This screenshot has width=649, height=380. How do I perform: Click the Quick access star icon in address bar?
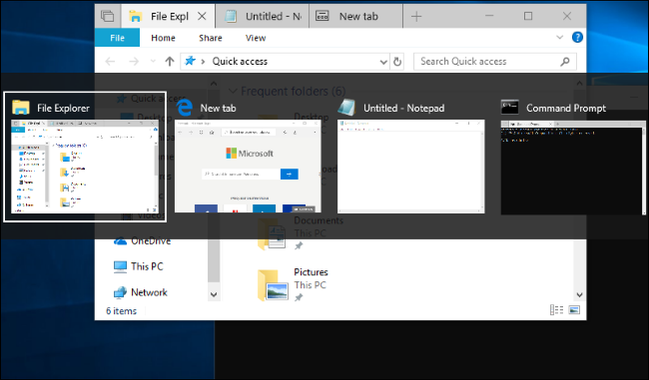click(x=190, y=61)
